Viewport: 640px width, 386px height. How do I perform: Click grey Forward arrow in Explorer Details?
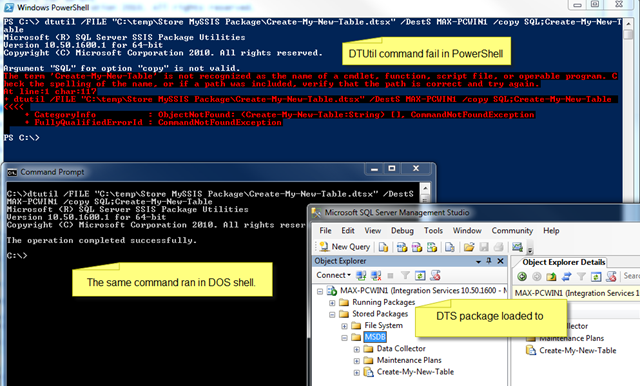pyautogui.click(x=536, y=277)
